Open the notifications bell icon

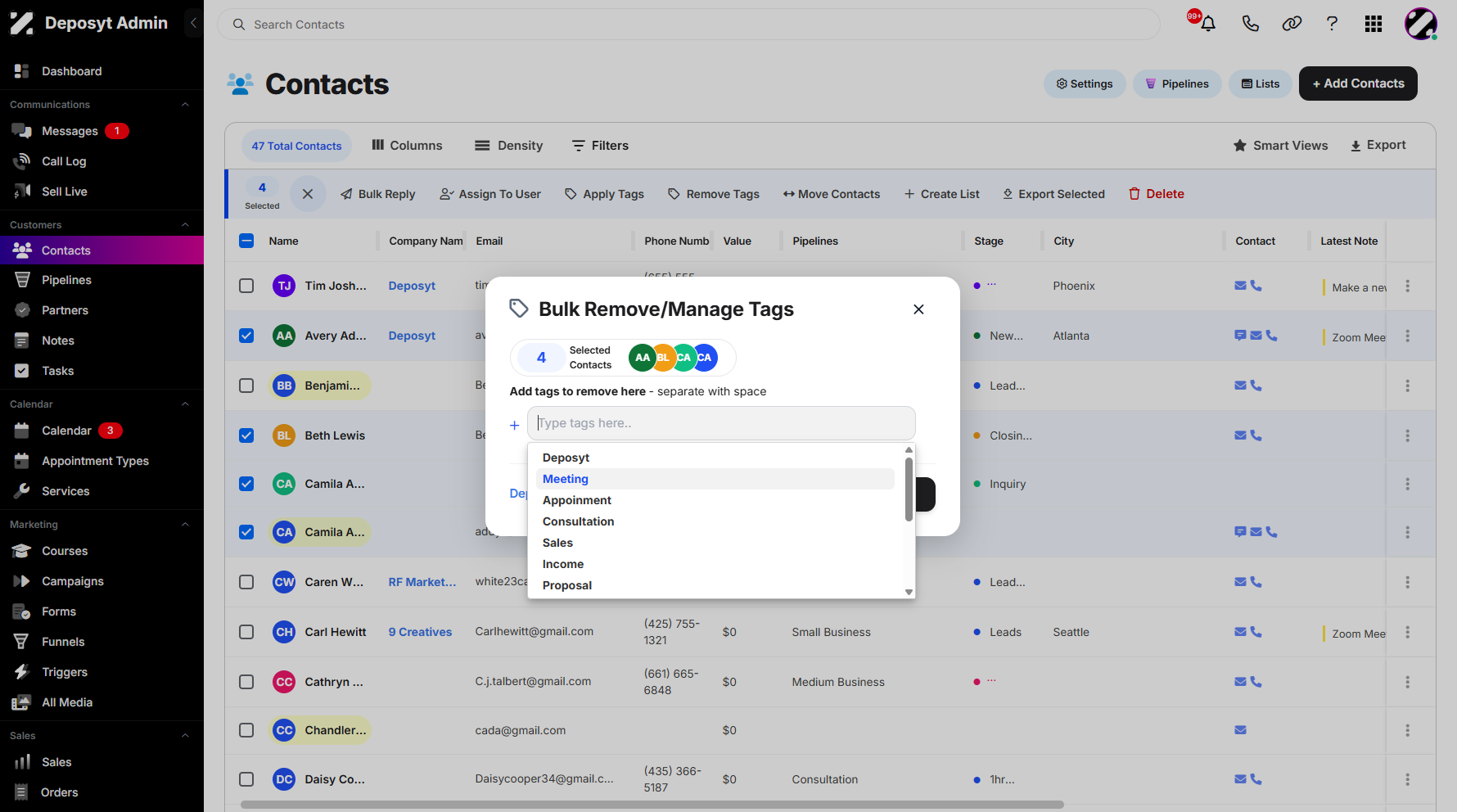coord(1208,24)
